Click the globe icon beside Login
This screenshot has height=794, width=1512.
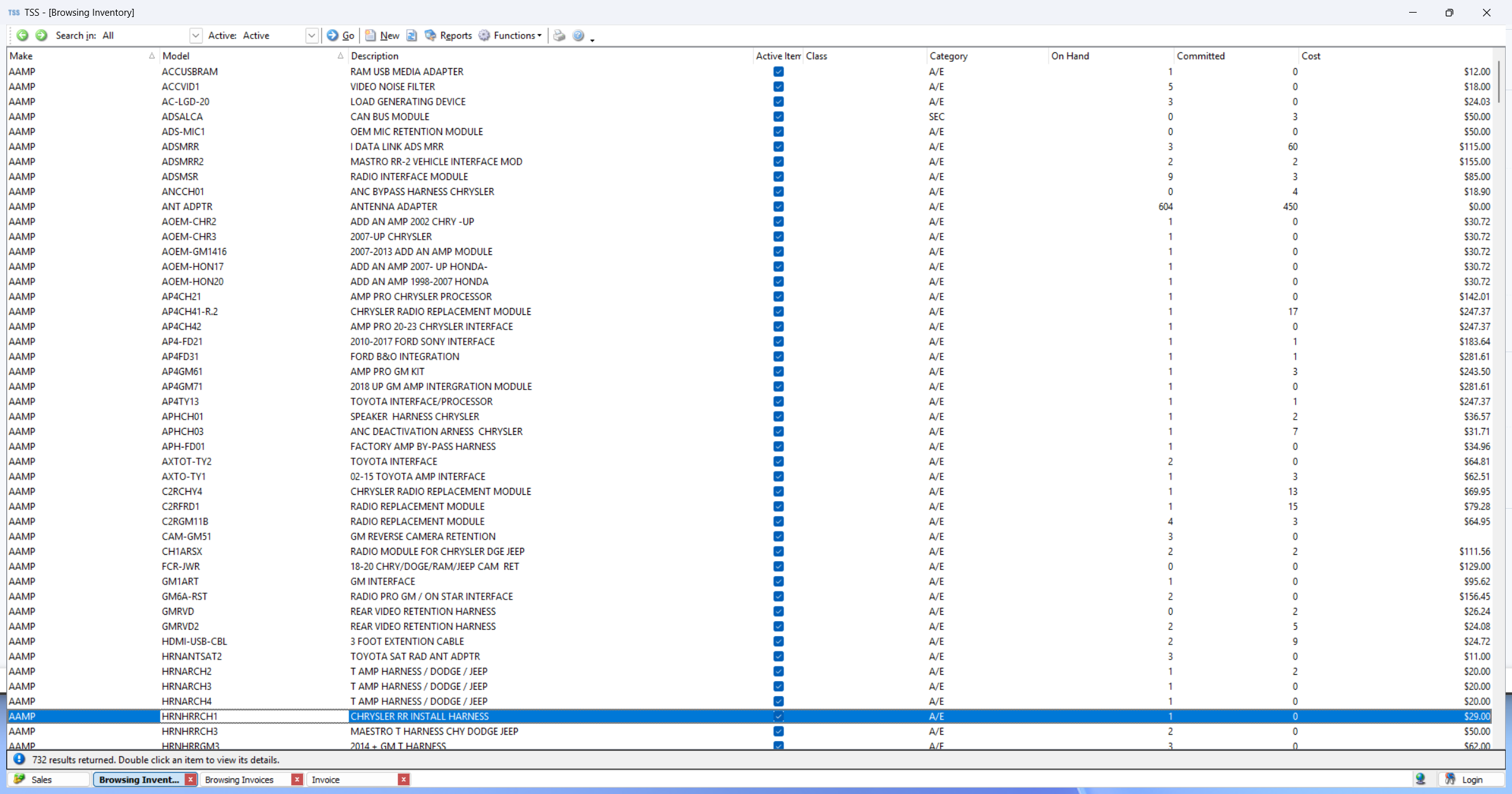coord(1420,779)
